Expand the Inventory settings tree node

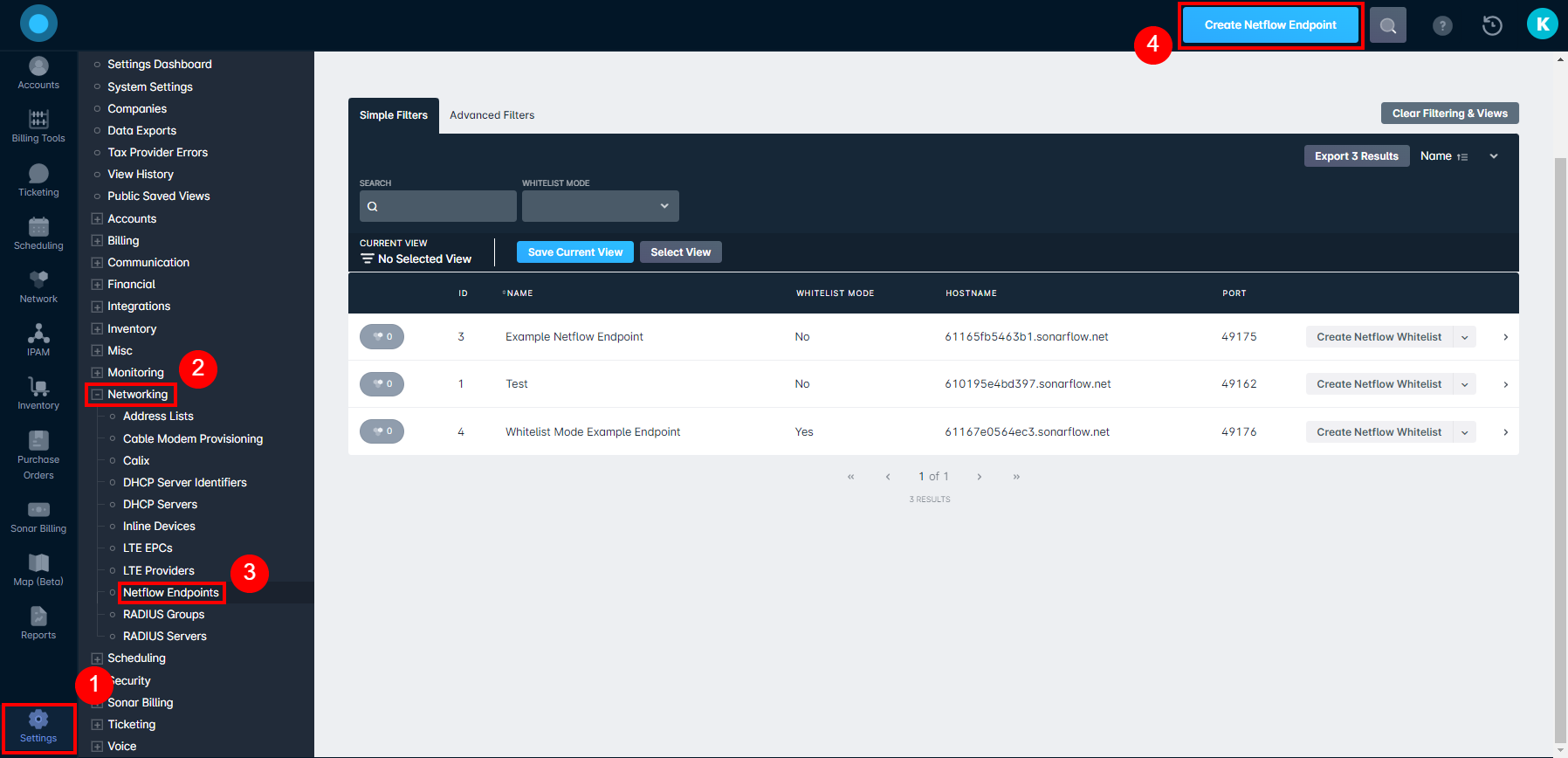click(97, 329)
